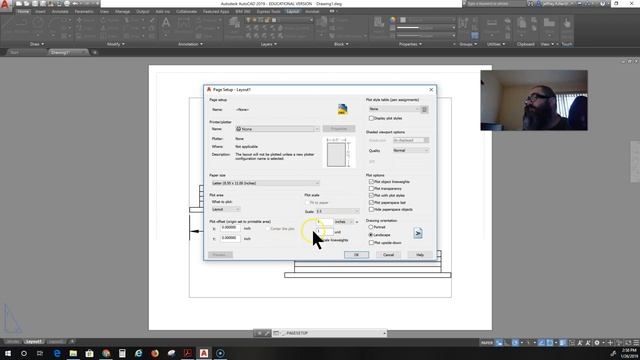Image resolution: width=640 pixels, height=360 pixels.
Task: Click the plotter Properties button
Action: coord(339,129)
